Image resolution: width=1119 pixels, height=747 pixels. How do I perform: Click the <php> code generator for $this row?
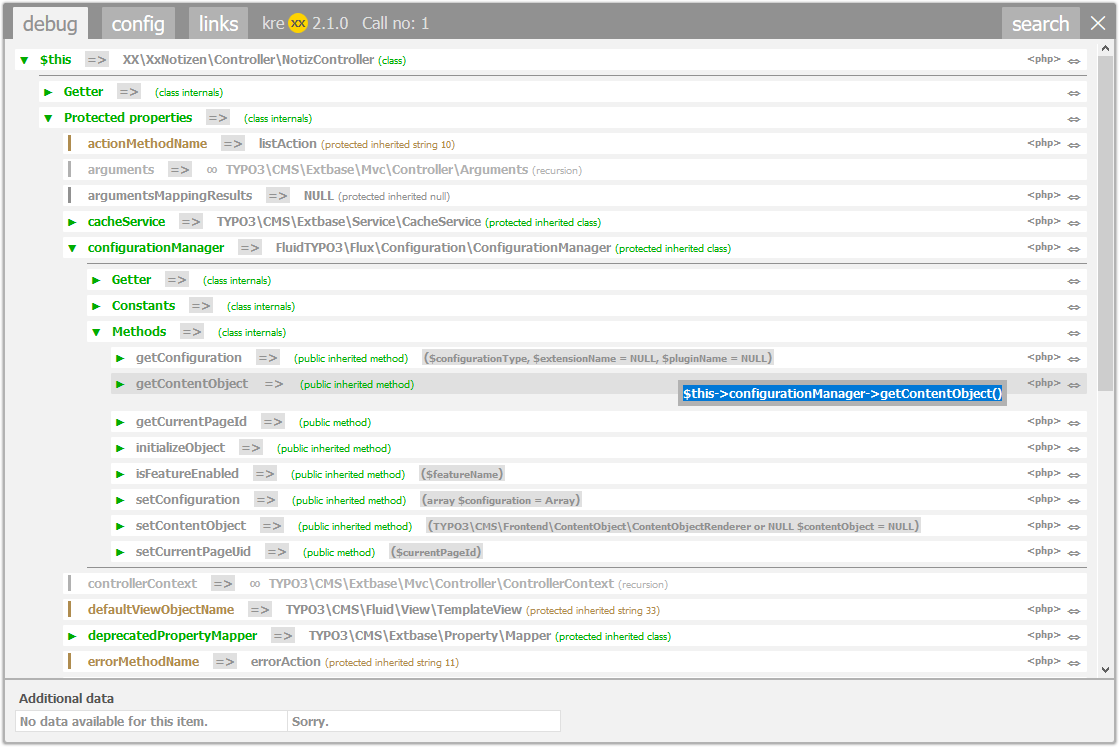click(1043, 59)
